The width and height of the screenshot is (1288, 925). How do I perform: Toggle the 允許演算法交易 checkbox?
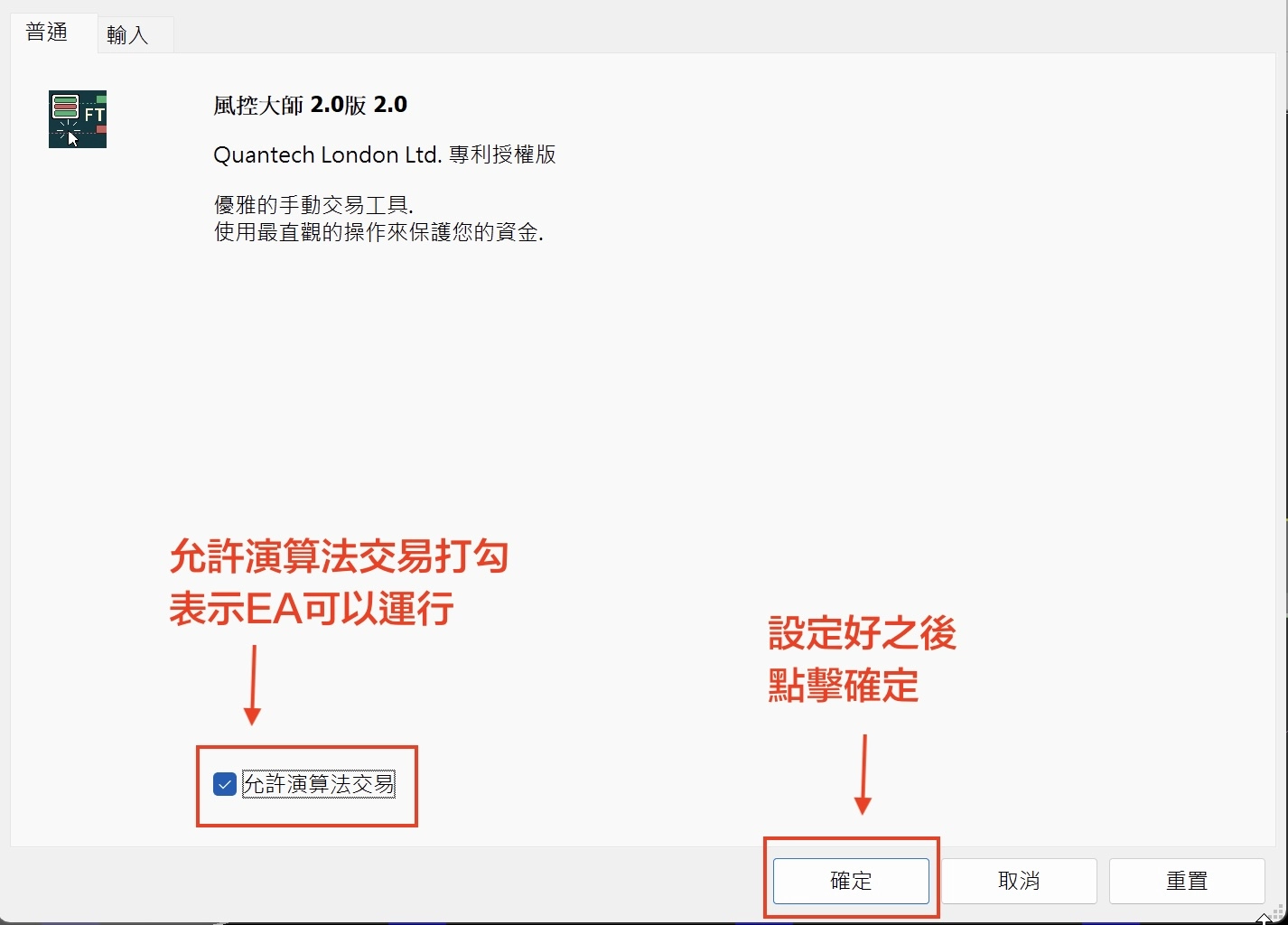225,784
